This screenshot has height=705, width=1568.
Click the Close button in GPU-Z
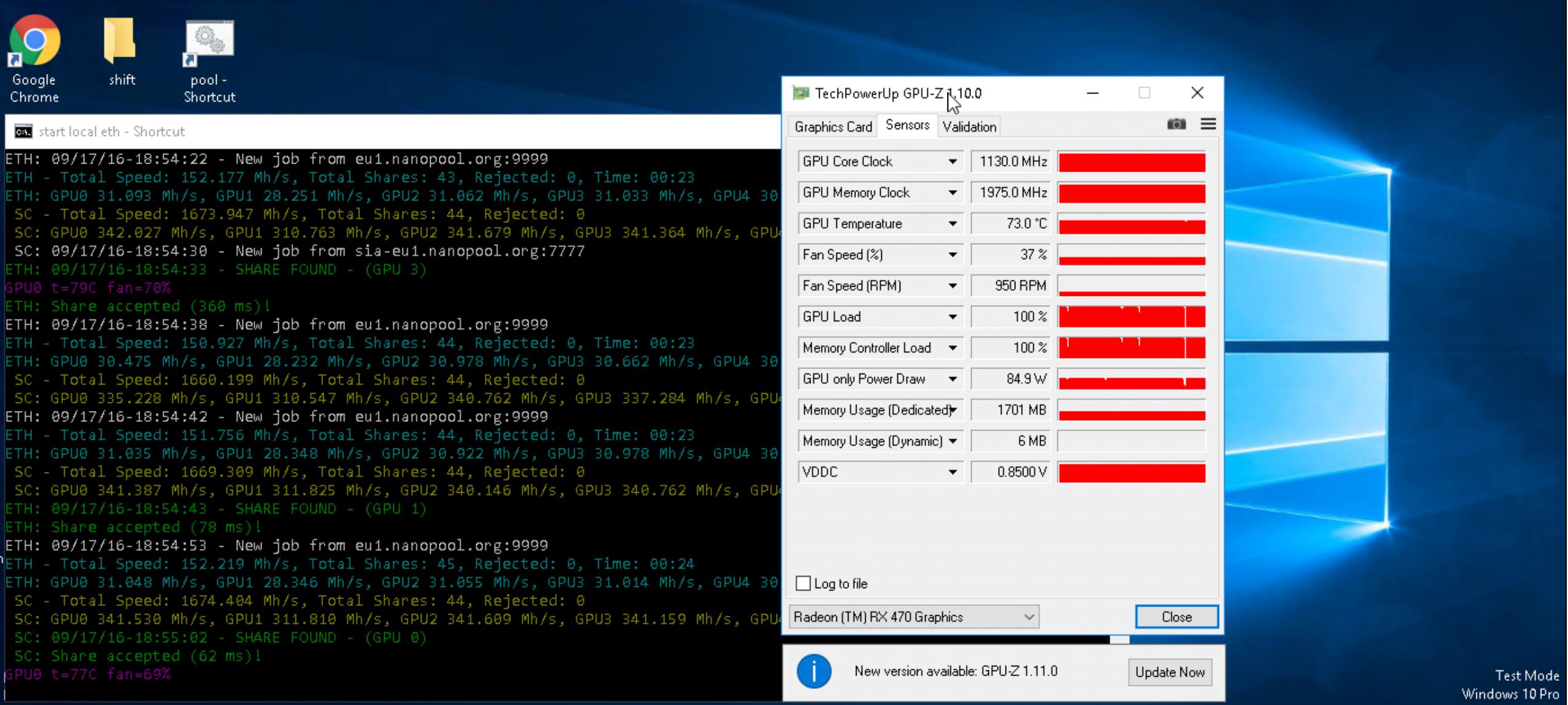point(1176,617)
